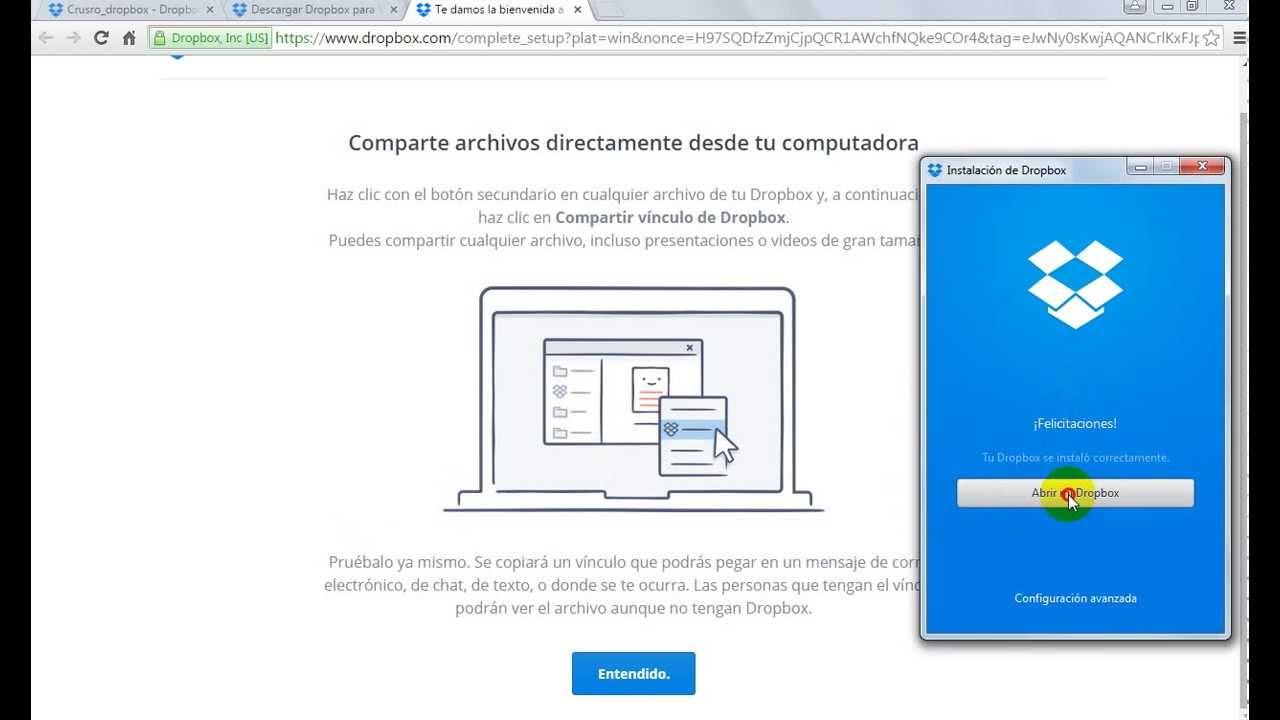Open the browser home page icon

(x=129, y=38)
